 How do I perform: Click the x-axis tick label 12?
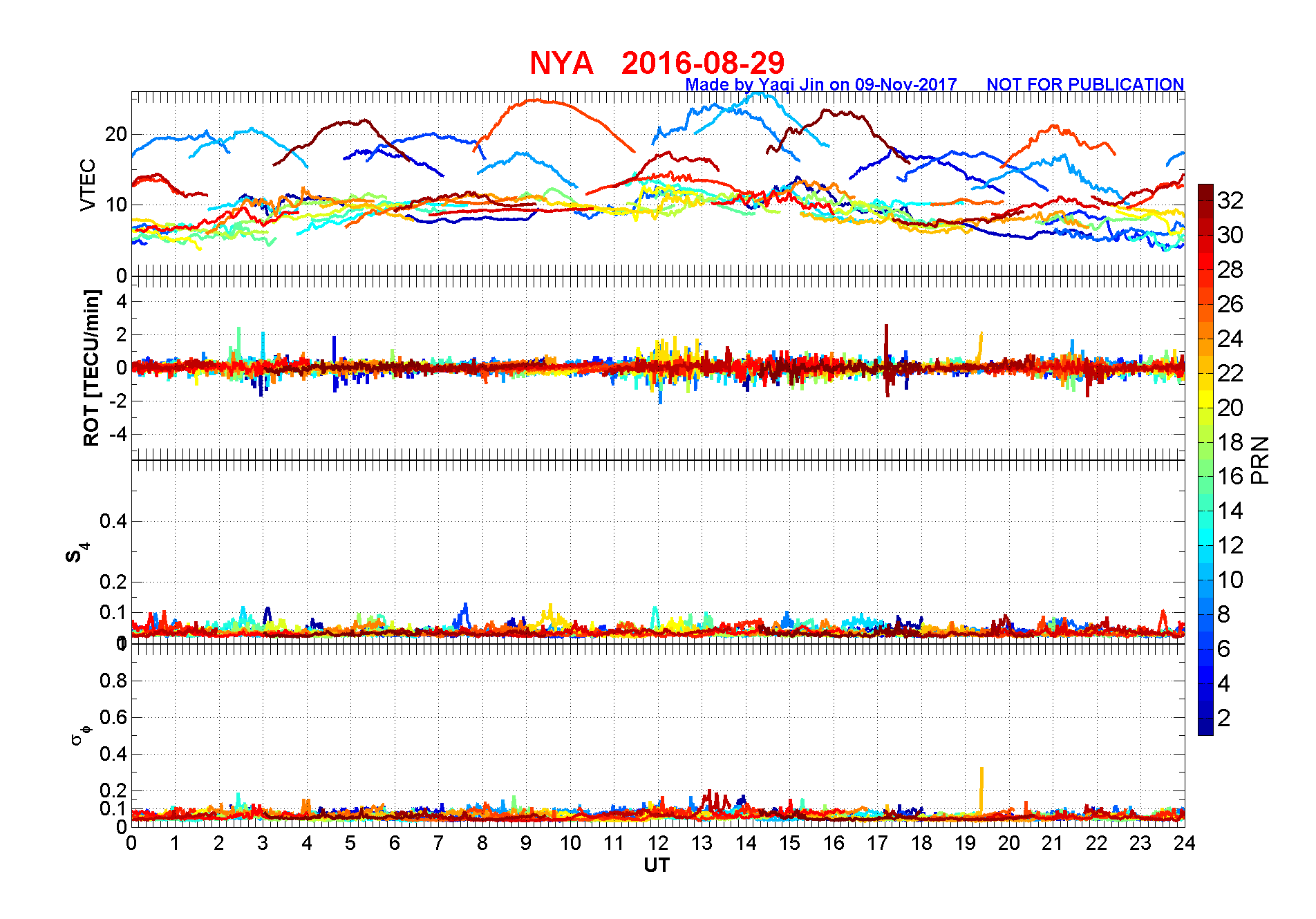point(658,843)
